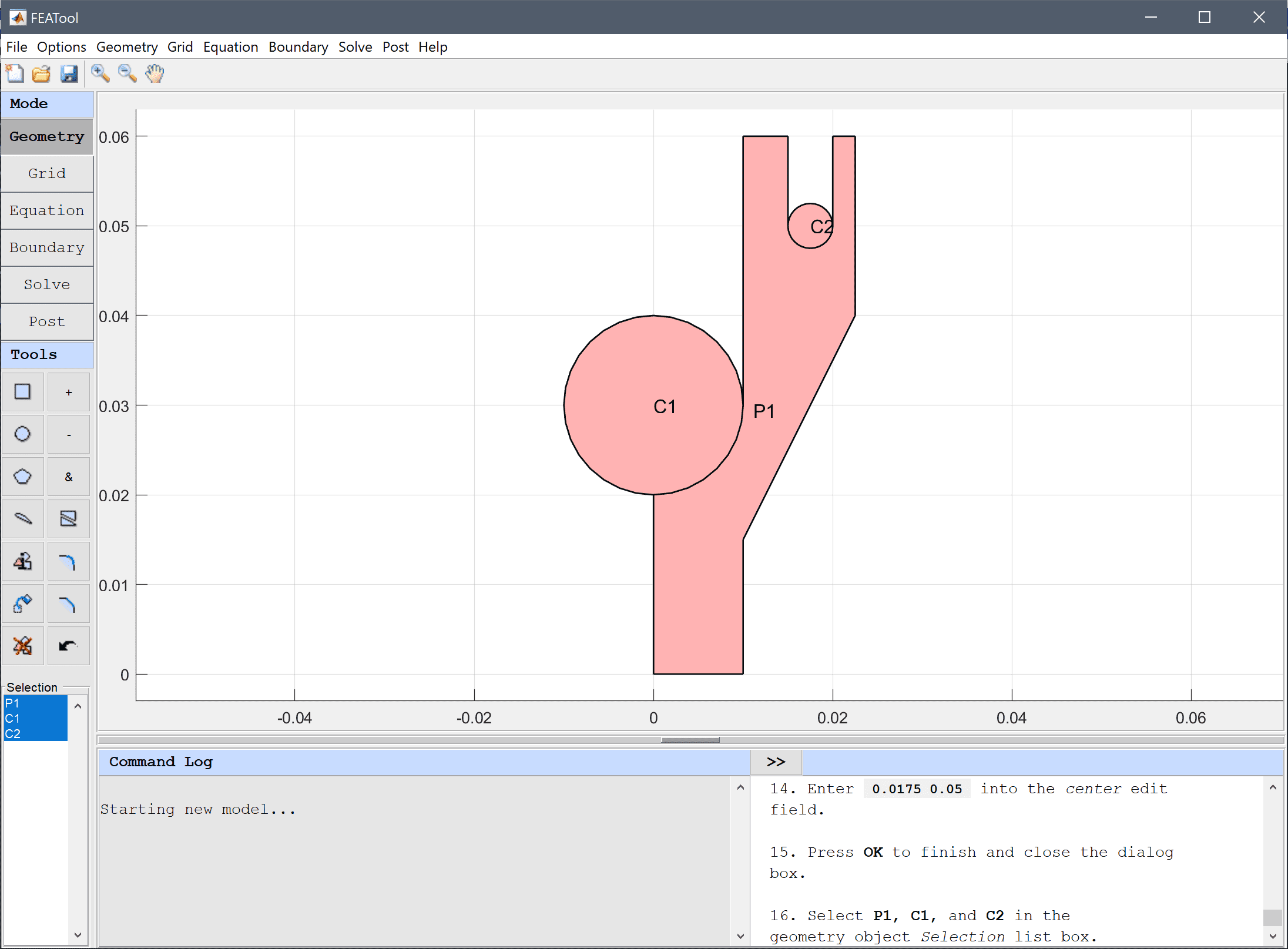Apply the round fillet corner tool
Image resolution: width=1288 pixels, height=949 pixels.
click(x=69, y=561)
